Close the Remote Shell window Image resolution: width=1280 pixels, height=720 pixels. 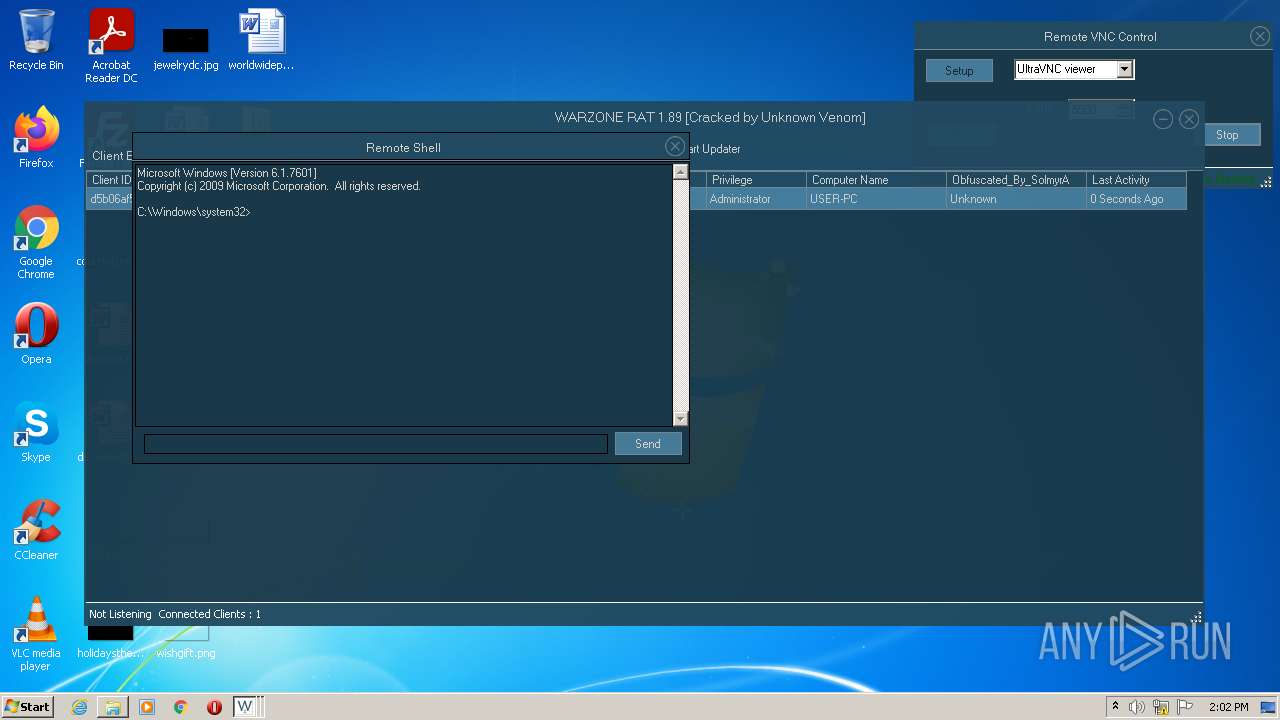[x=675, y=147]
